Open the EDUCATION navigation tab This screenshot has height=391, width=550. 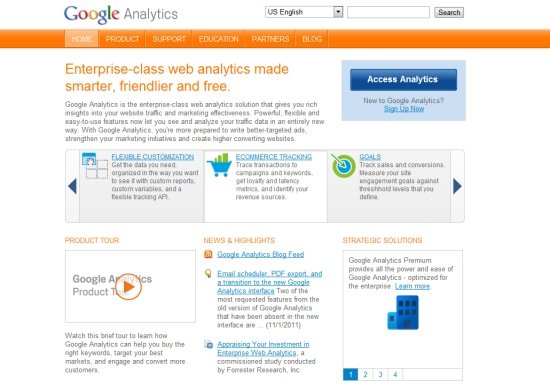219,39
